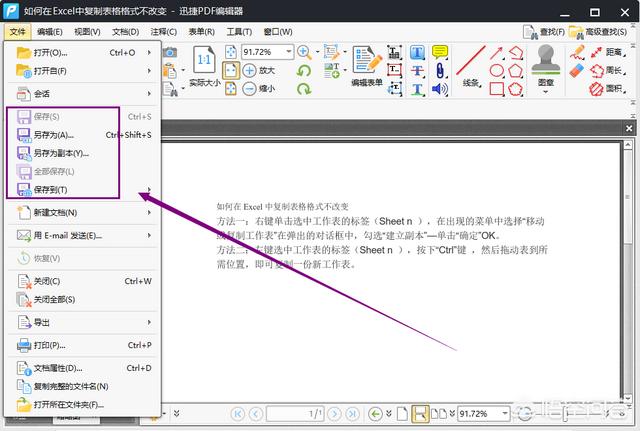Expand the New Document 新建文档(N) submenu
640x431 pixels.
click(x=149, y=212)
